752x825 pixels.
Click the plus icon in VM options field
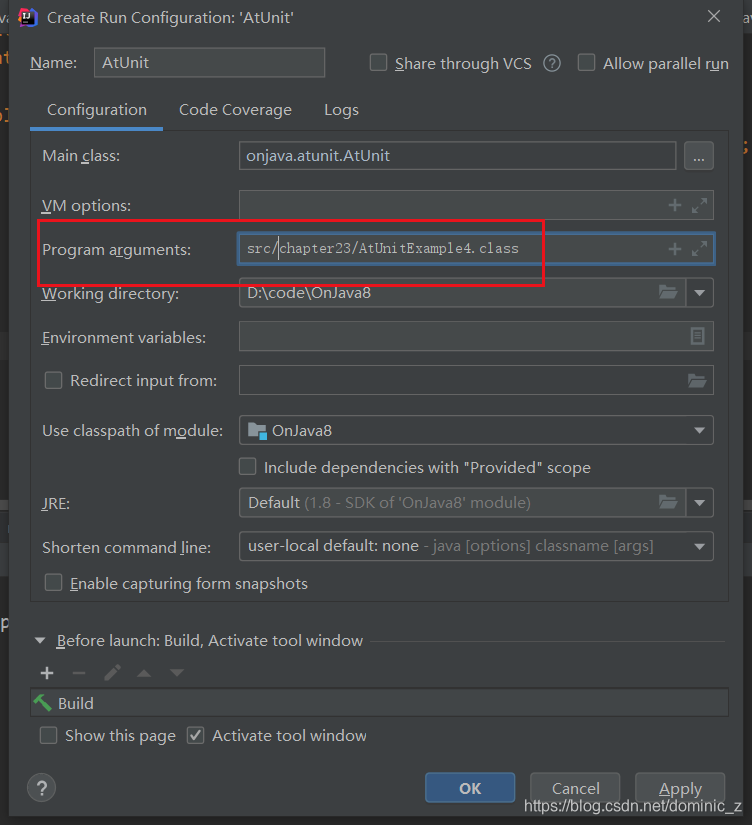tap(675, 205)
